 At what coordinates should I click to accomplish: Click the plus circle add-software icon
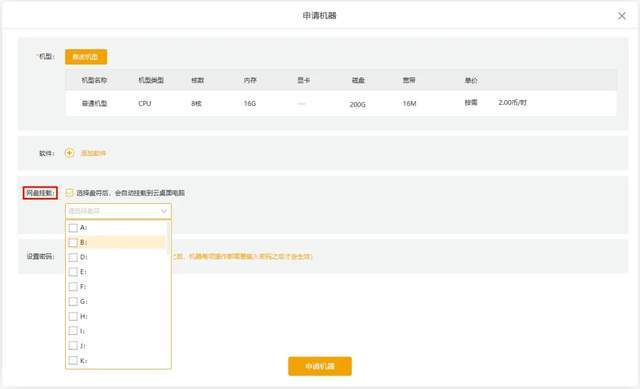(69, 153)
